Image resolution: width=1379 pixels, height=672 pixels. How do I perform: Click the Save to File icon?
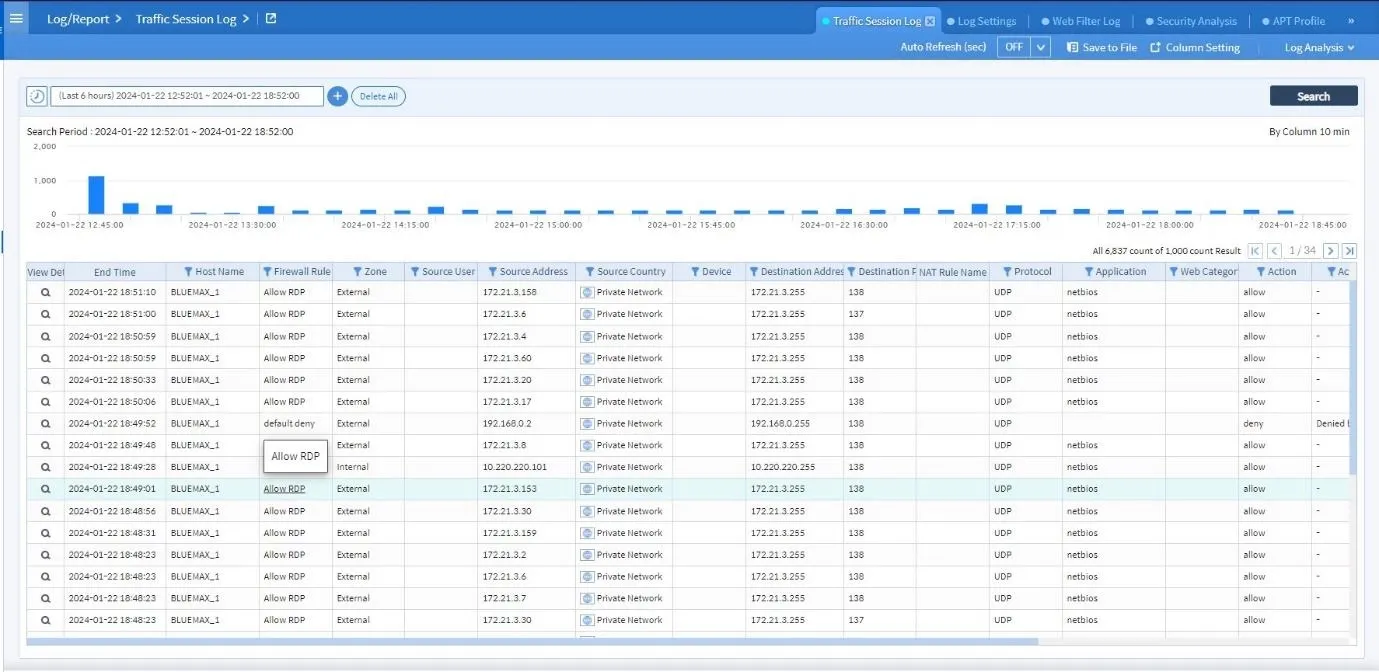point(1072,47)
